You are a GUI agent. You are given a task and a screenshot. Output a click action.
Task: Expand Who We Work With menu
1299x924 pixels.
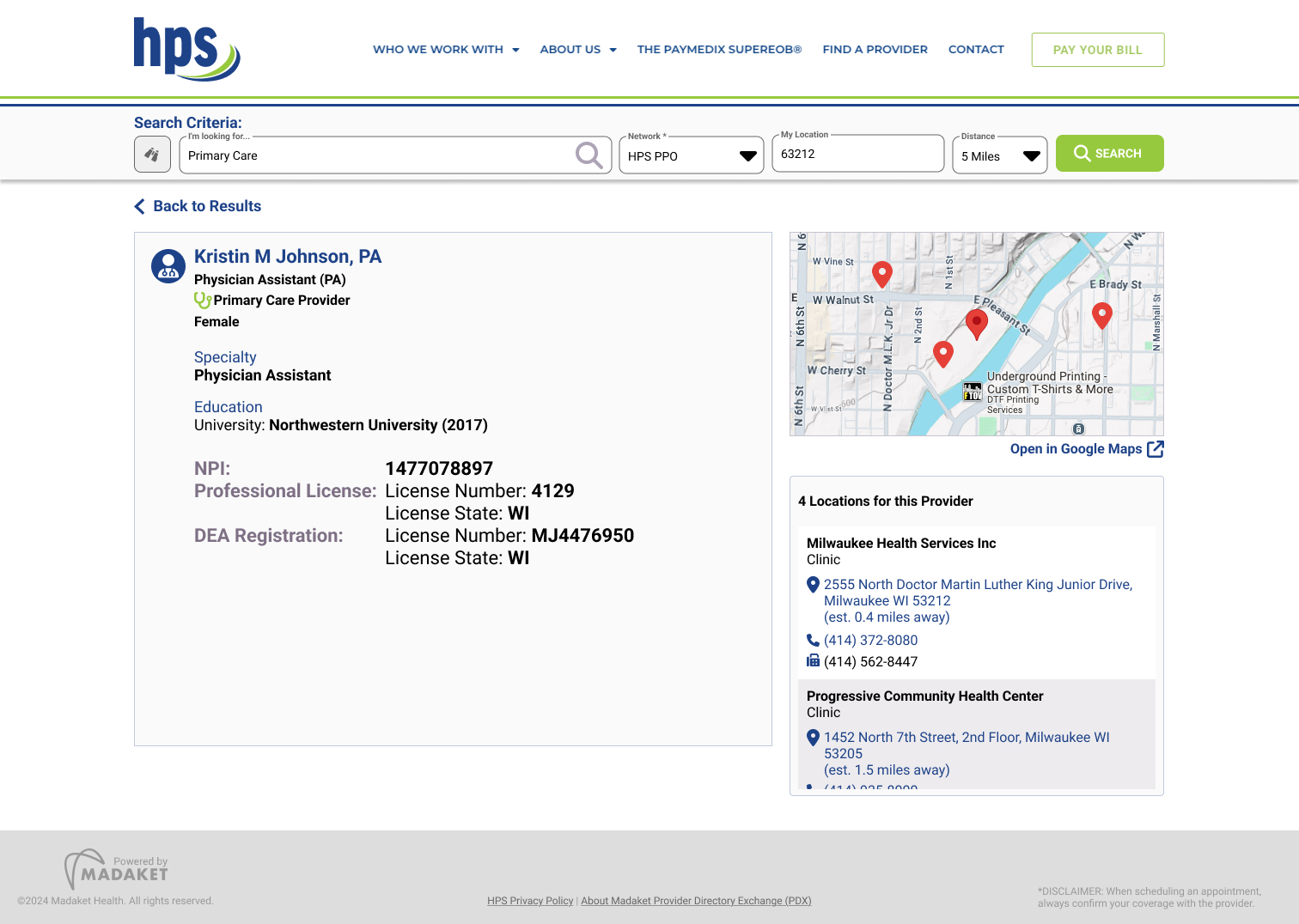[446, 50]
